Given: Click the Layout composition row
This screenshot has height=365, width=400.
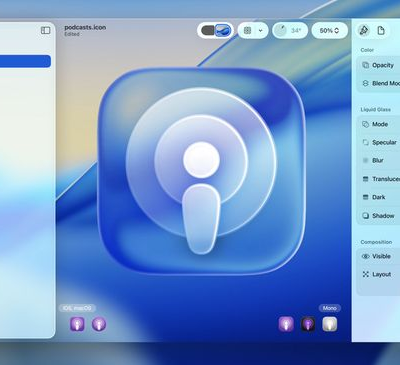Looking at the screenshot, I should 379,274.
